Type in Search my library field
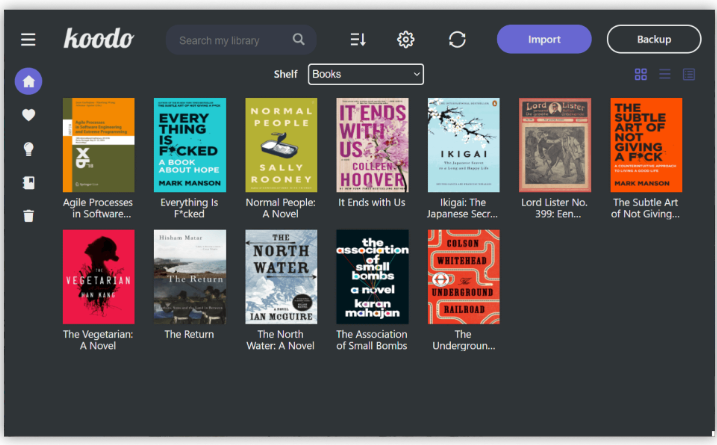This screenshot has width=717, height=445. point(230,40)
